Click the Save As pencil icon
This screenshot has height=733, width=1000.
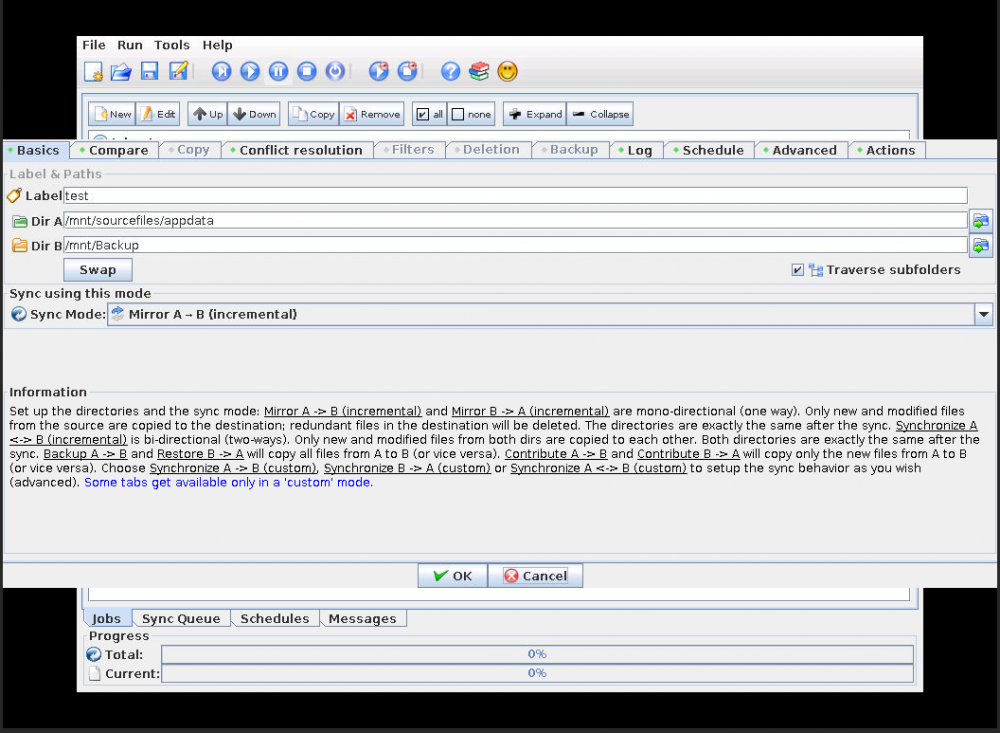pos(179,71)
